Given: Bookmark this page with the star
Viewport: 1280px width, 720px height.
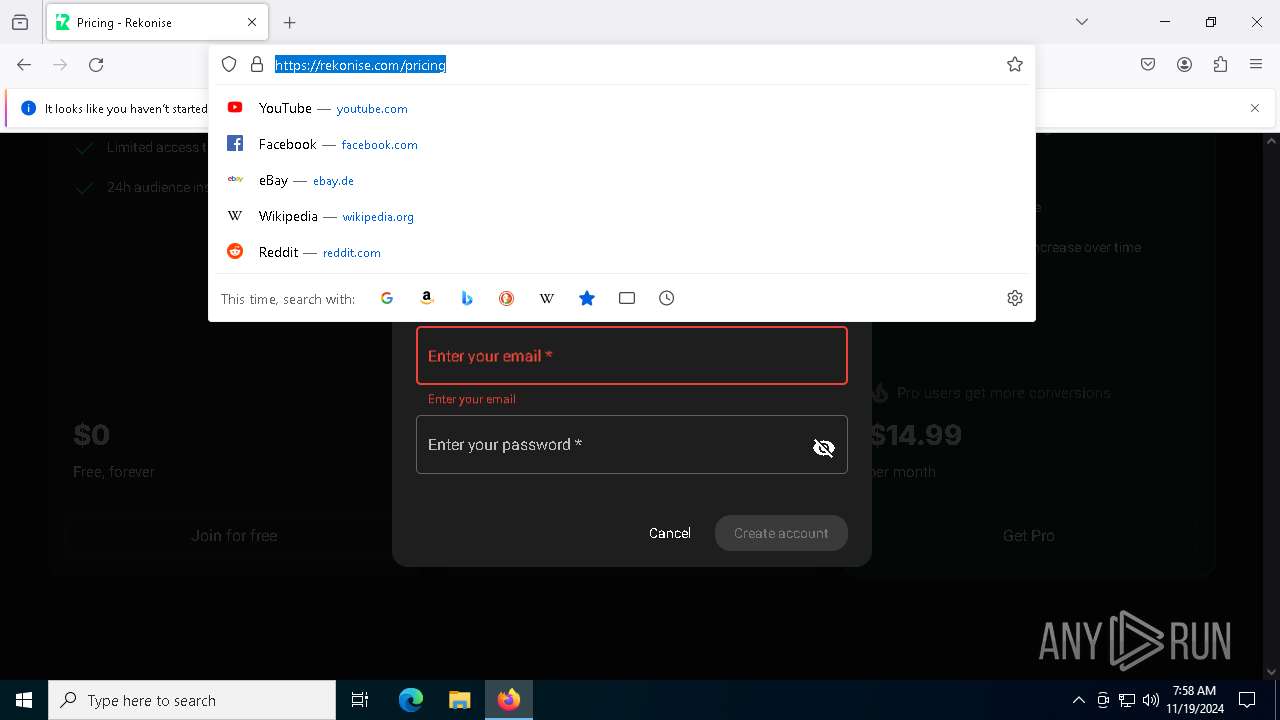Looking at the screenshot, I should pos(1015,64).
